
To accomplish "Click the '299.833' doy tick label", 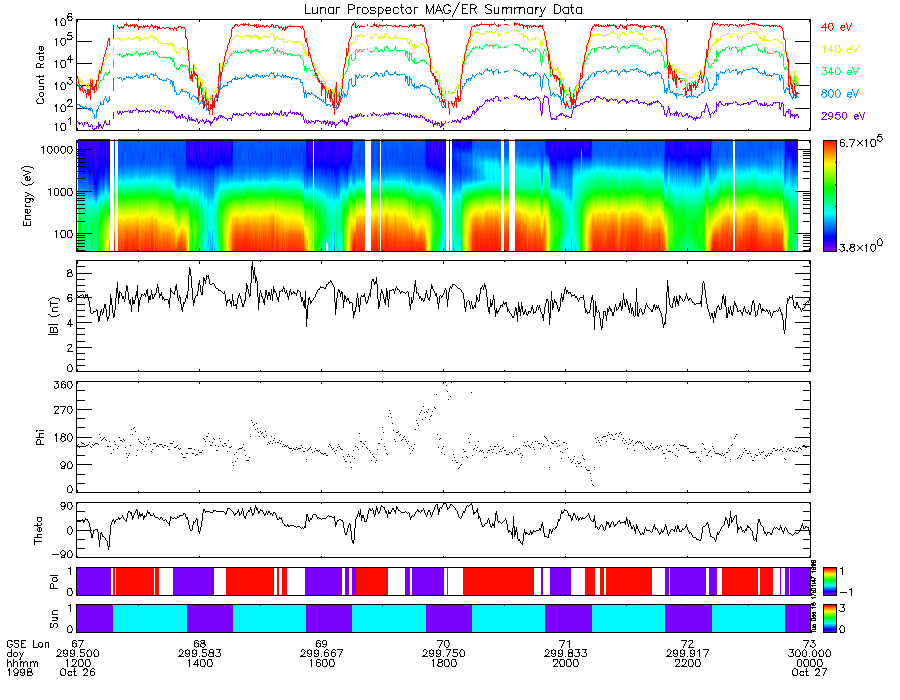I will click(565, 654).
